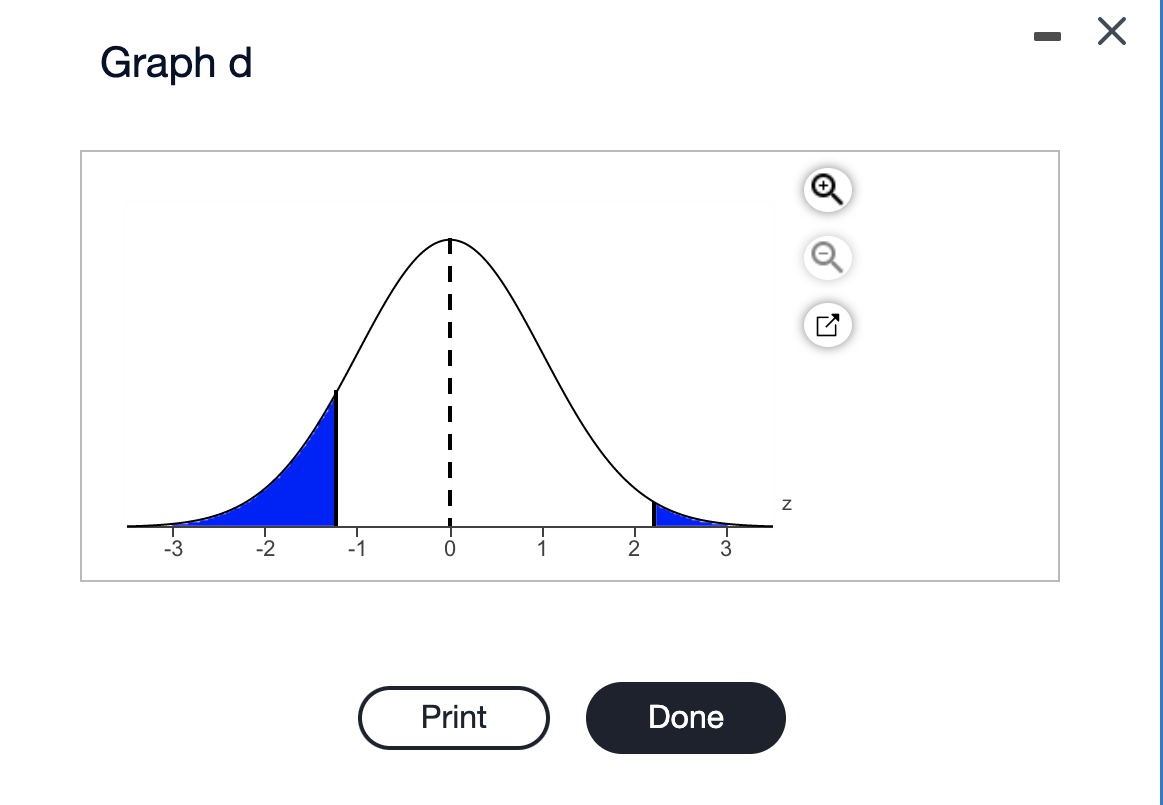Click the zoom-in magnifier icon
1163x805 pixels.
click(x=826, y=189)
